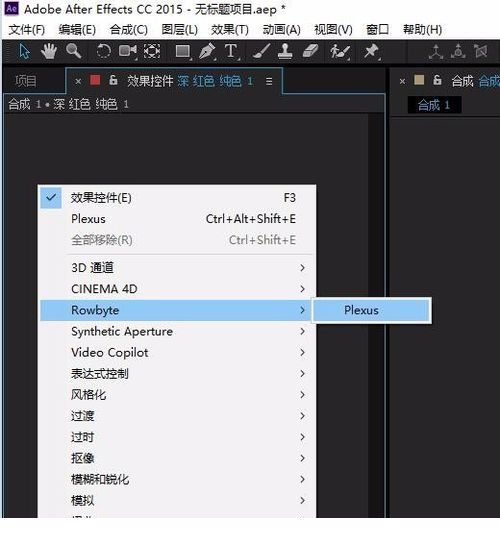
Task: Open the 文件(F) menu
Action: pos(26,30)
